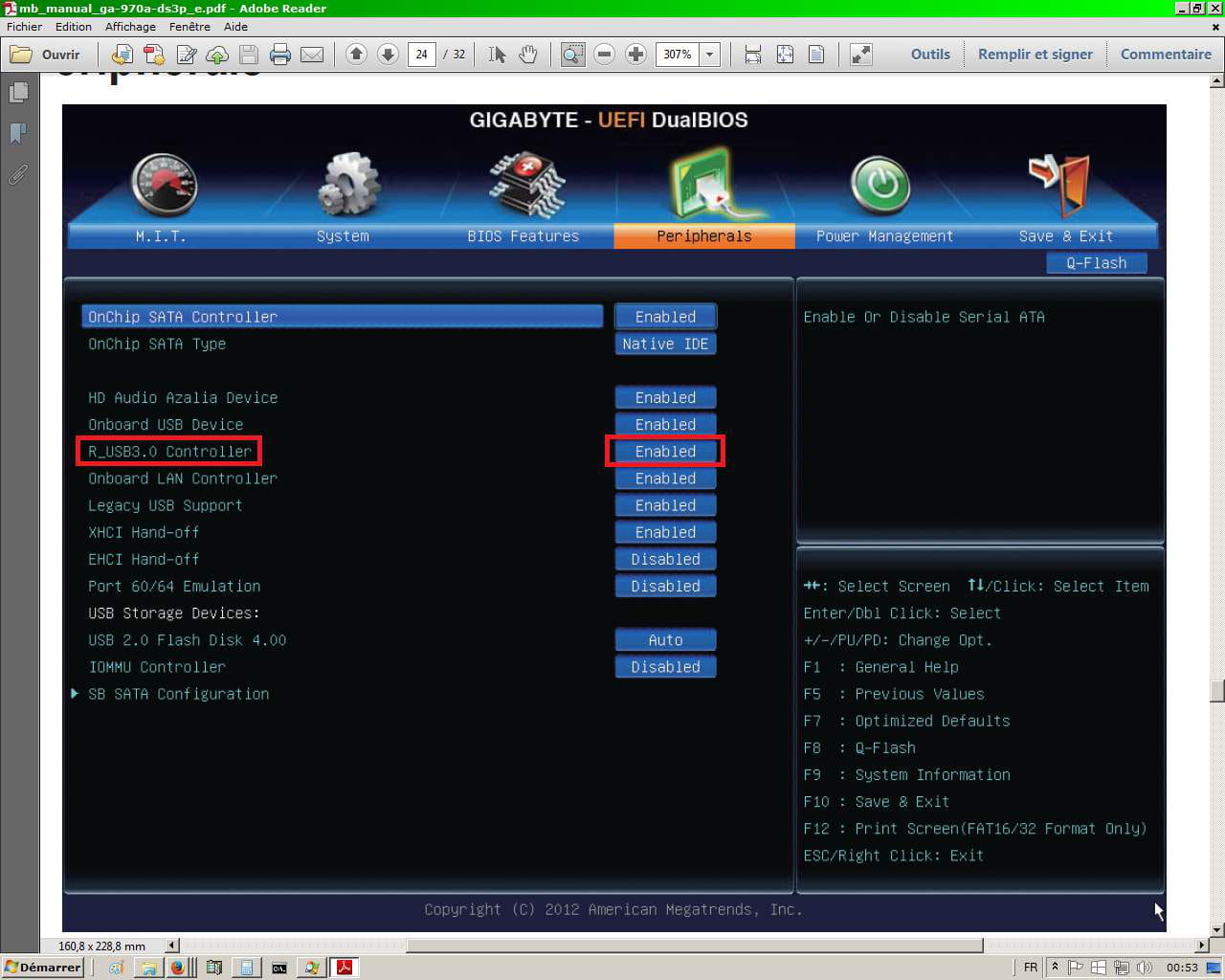Image resolution: width=1225 pixels, height=980 pixels.
Task: Click the page number field showing 24
Action: tap(422, 55)
